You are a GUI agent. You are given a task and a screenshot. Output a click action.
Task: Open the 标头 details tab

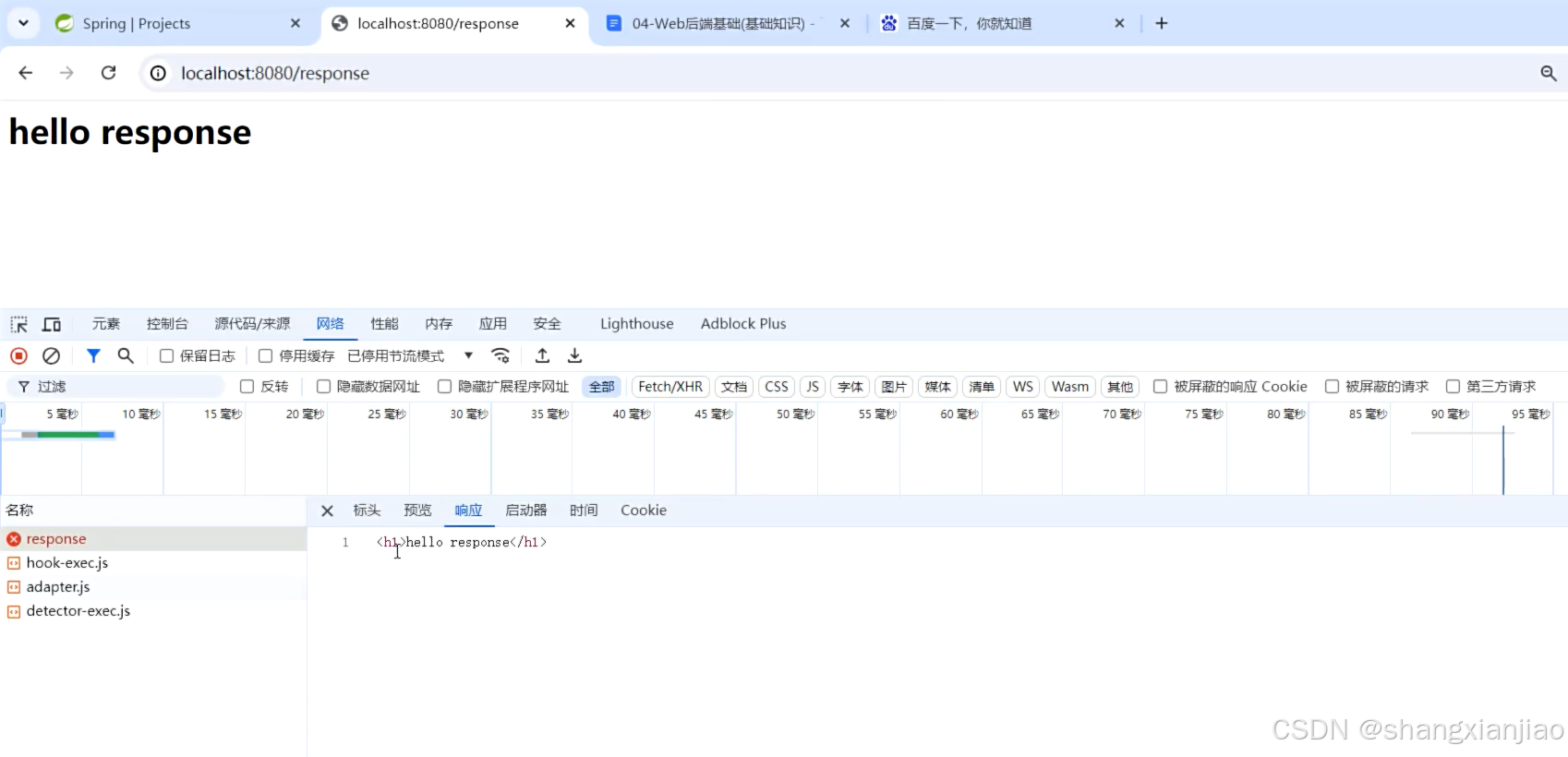tap(367, 511)
